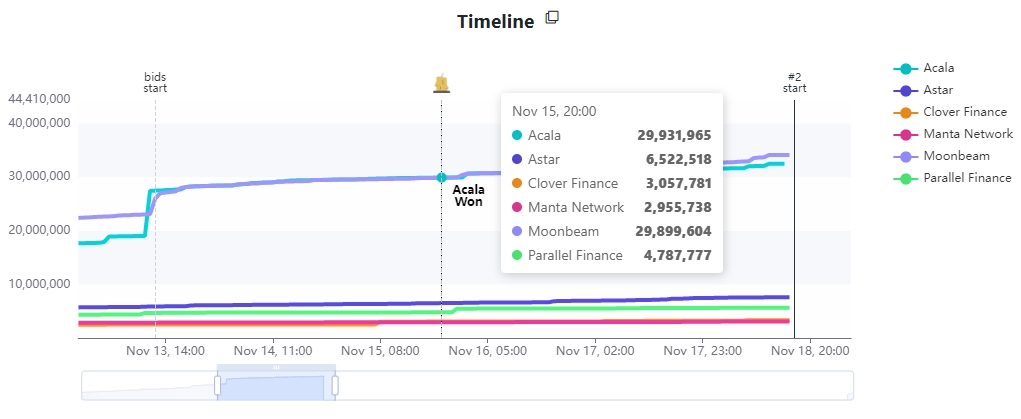Screen dimensions: 1021x419
Task: Toggle the Astar series in the legend
Action: [938, 90]
